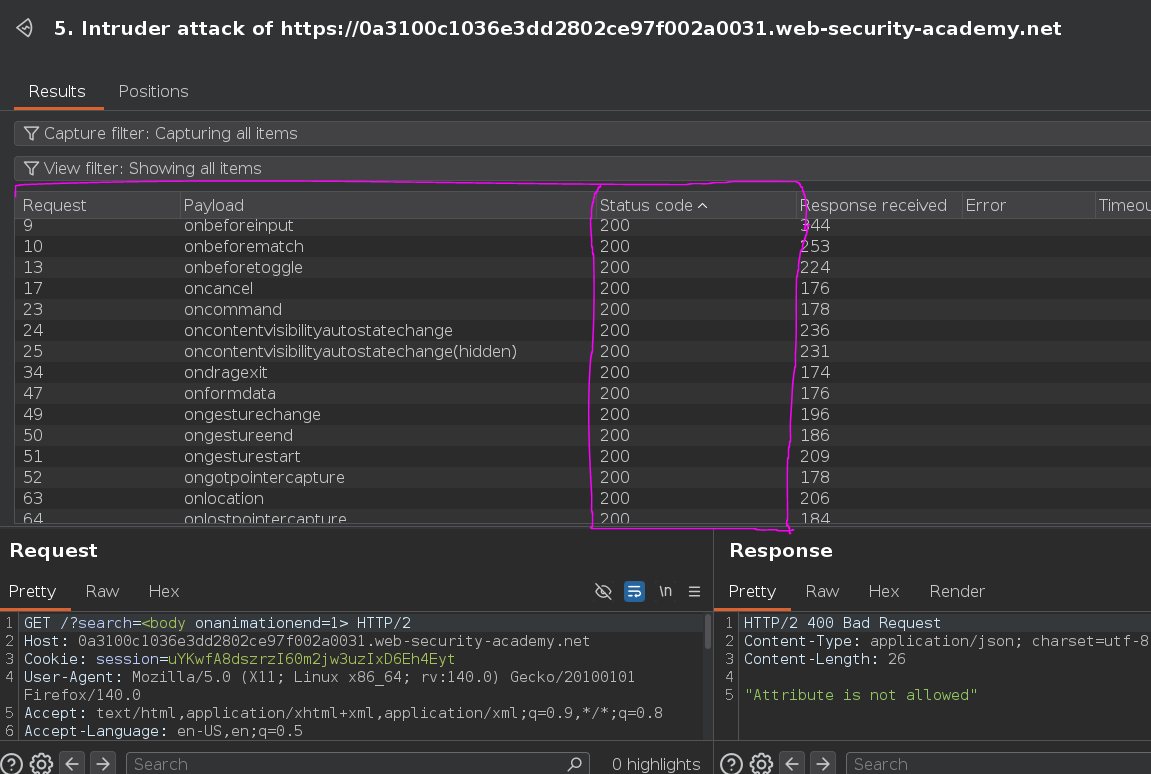This screenshot has height=774, width=1151.
Task: Click HTTP/2 400 Bad Request response line
Action: pyautogui.click(x=842, y=623)
